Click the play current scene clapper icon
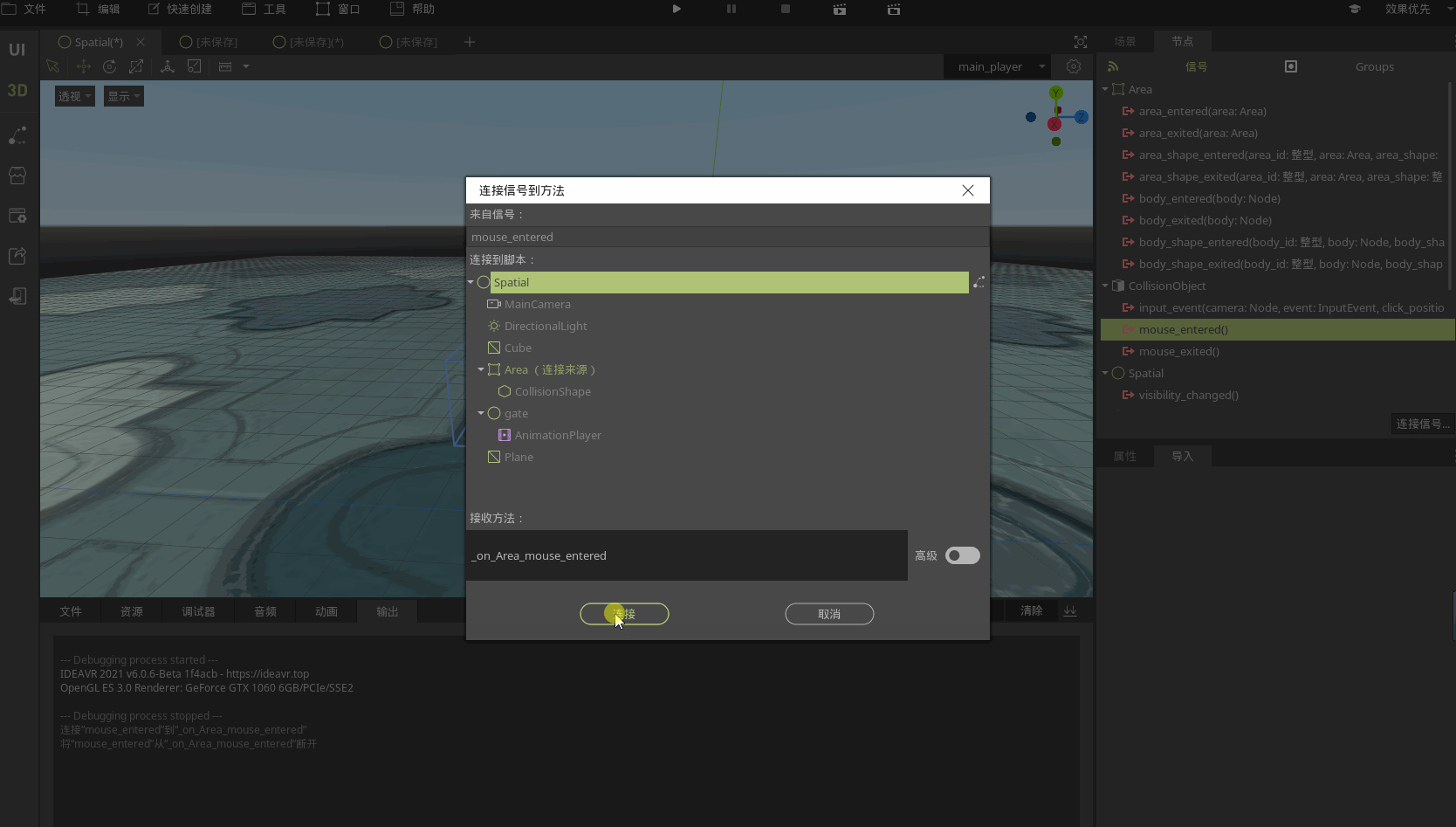Viewport: 1456px width, 827px height. pos(840,9)
